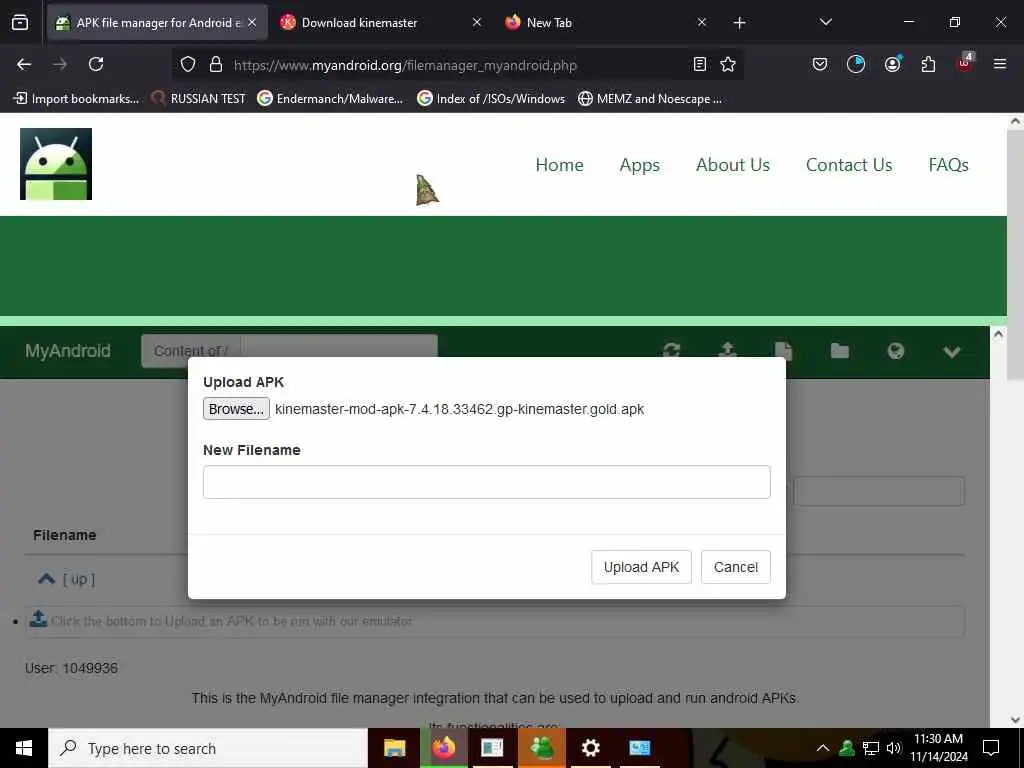Click the upload icon in MyAndroid toolbar
1024x768 pixels.
(x=728, y=351)
